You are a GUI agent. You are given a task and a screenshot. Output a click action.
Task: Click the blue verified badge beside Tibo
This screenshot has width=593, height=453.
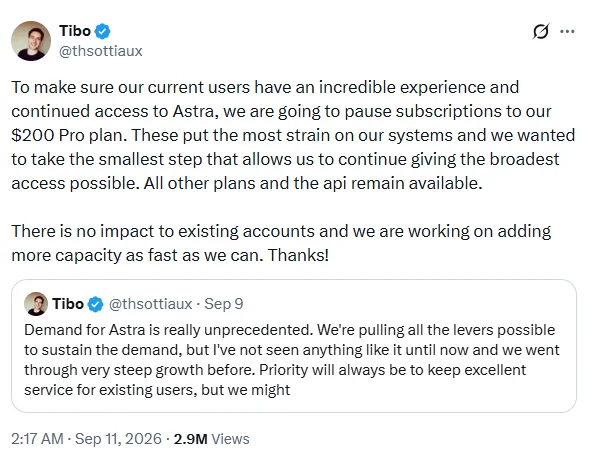coord(102,31)
